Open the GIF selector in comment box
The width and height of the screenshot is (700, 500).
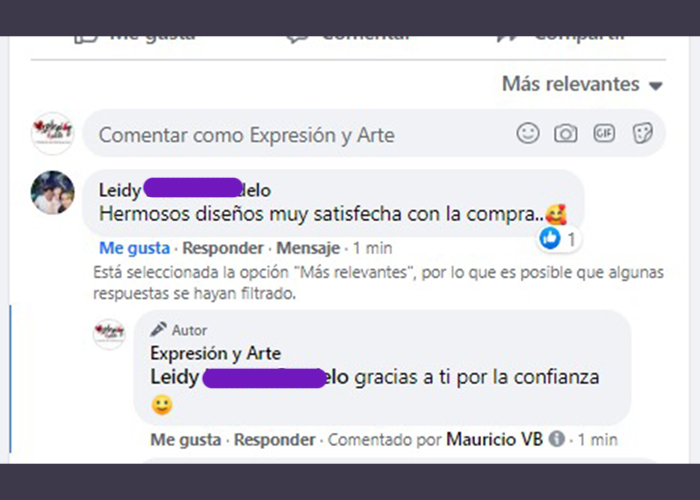pos(604,133)
